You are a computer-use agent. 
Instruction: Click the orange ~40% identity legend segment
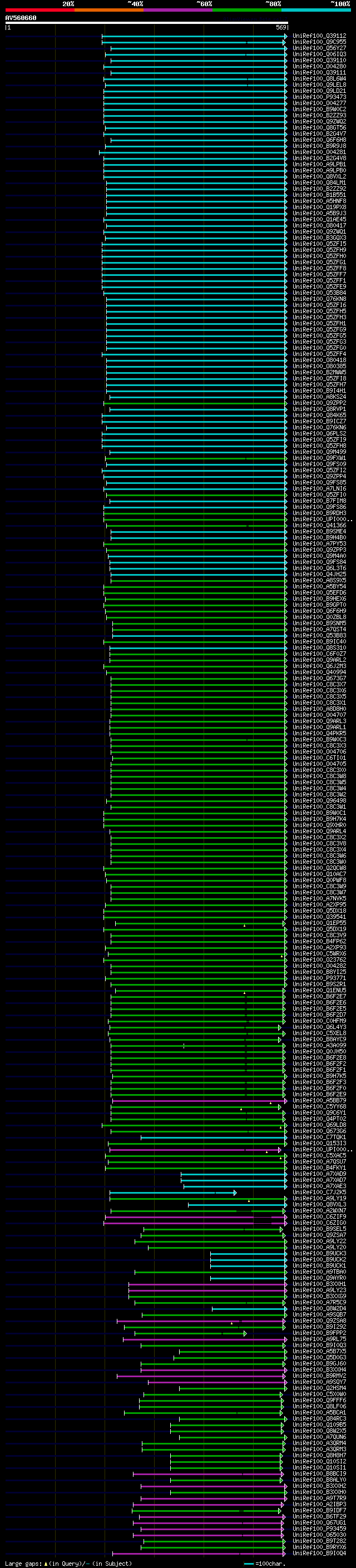109,10
